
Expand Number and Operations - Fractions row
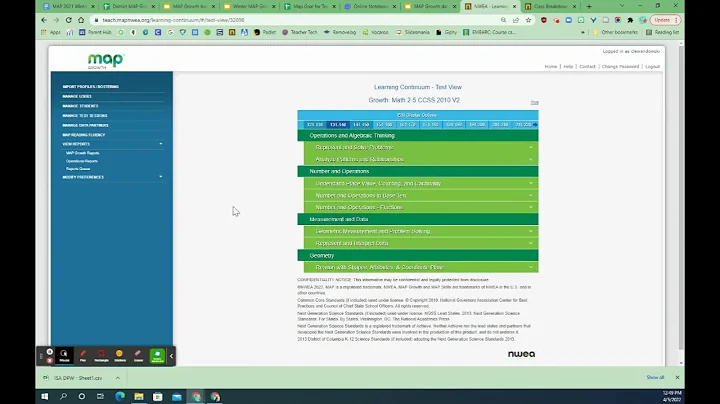(421, 208)
